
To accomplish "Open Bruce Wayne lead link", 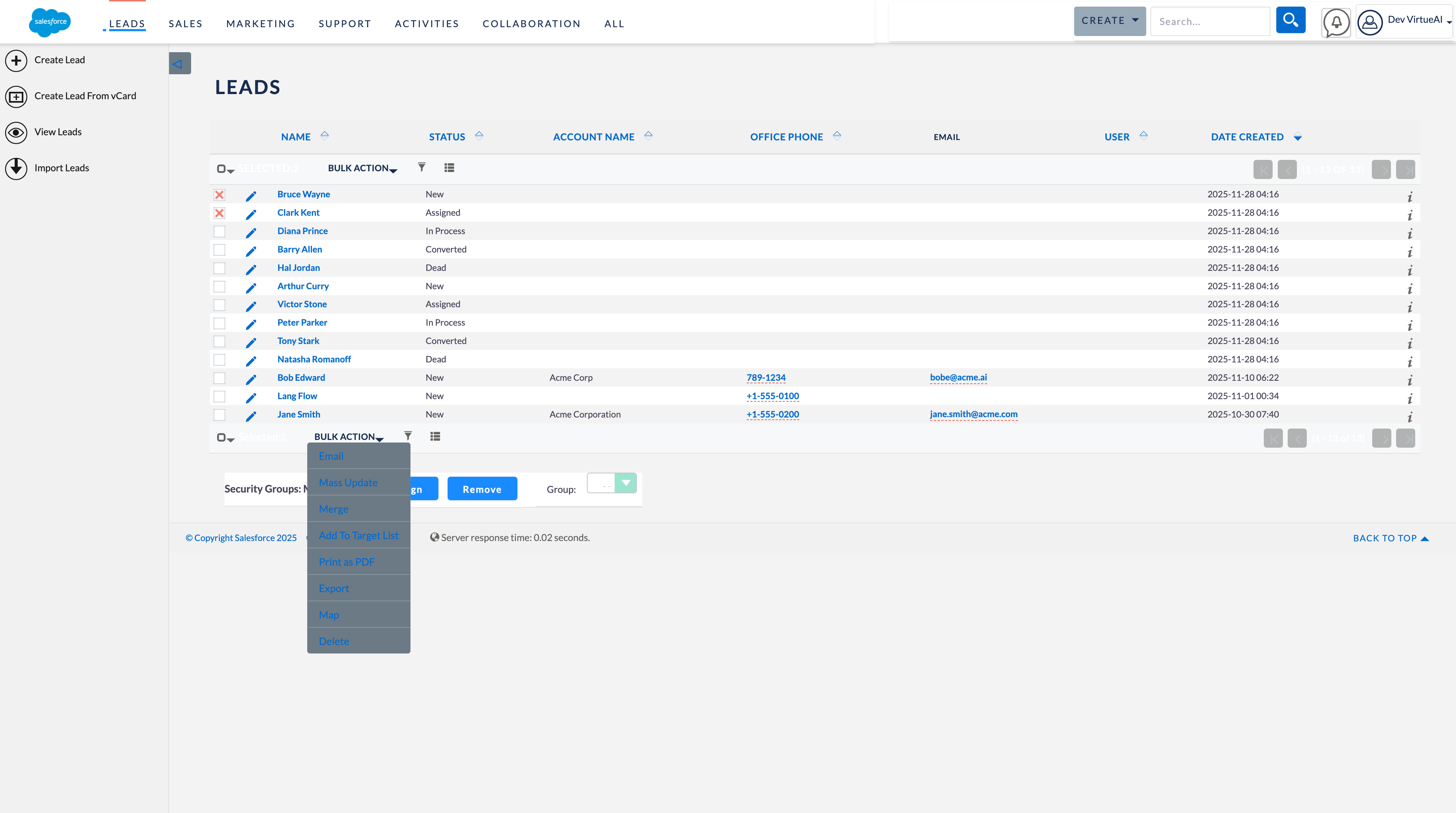I will click(x=304, y=194).
